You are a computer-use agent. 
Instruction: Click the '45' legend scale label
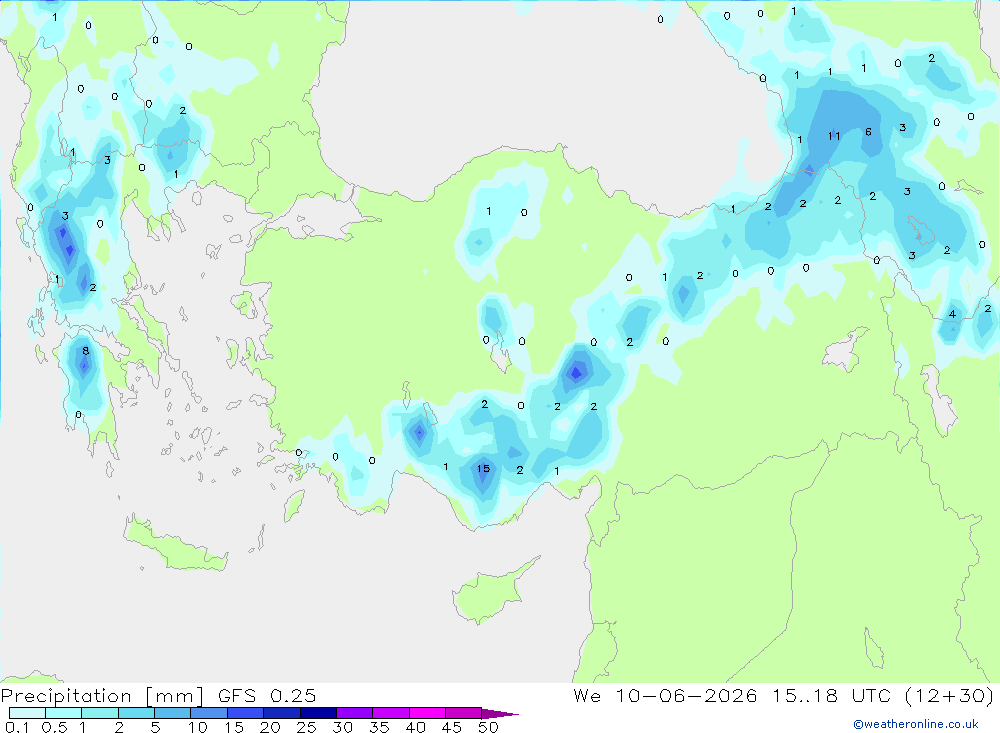click(452, 727)
